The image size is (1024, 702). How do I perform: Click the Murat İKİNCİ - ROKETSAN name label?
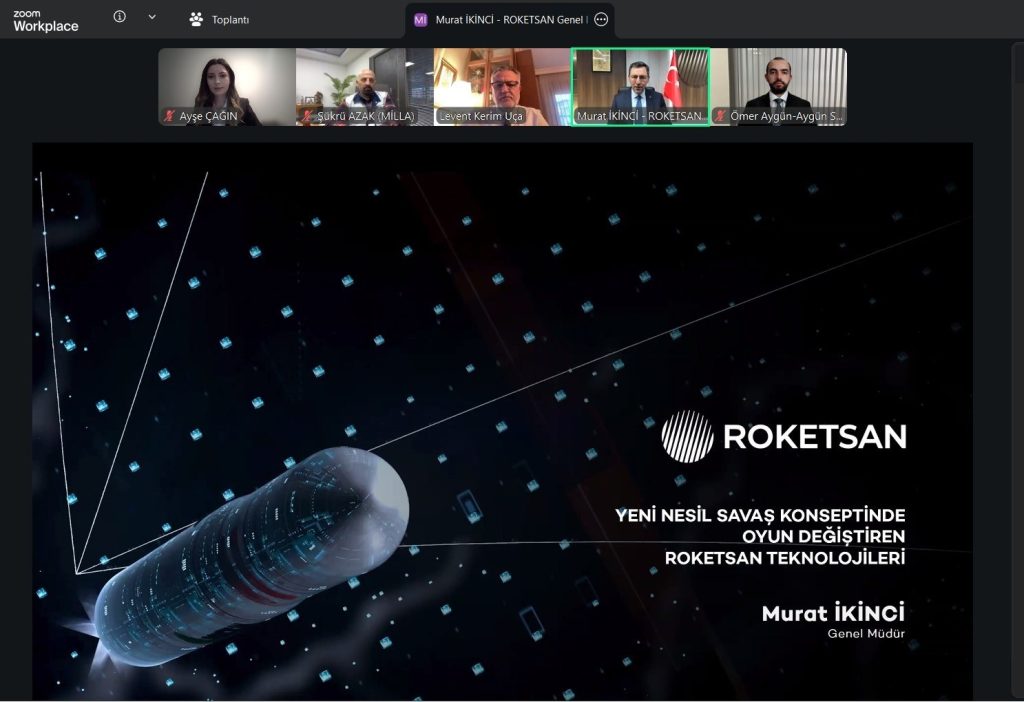click(640, 117)
